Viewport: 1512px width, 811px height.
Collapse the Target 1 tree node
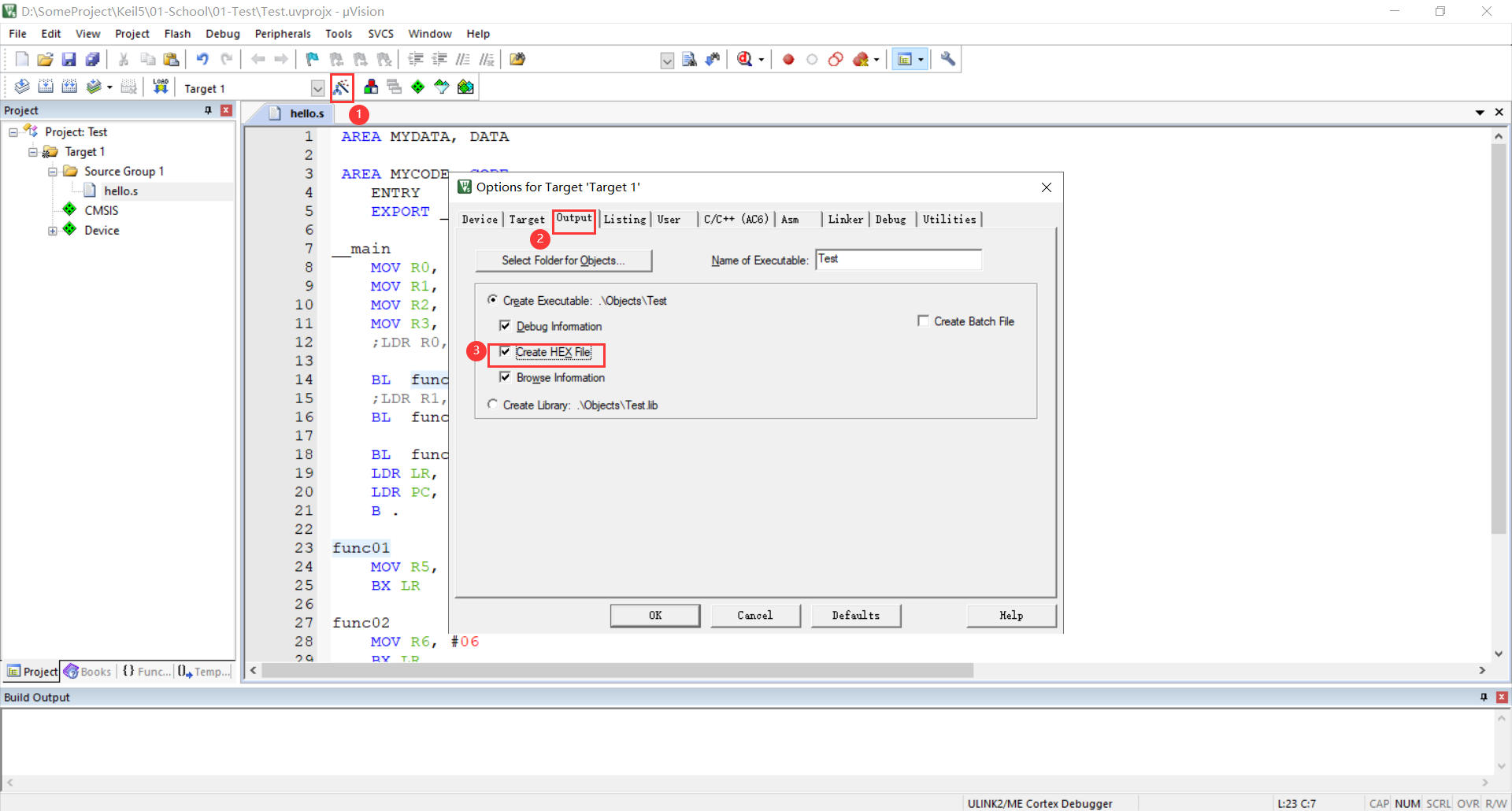(x=33, y=152)
